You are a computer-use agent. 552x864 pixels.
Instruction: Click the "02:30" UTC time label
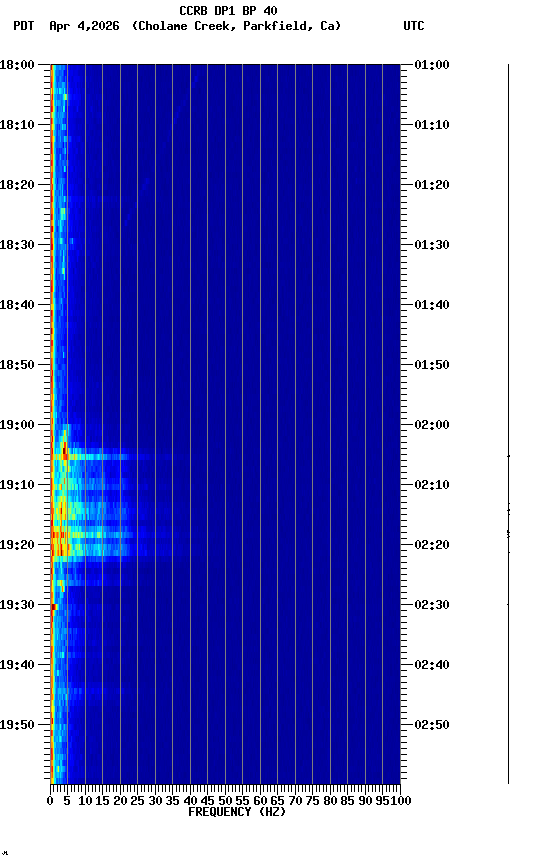coord(432,606)
